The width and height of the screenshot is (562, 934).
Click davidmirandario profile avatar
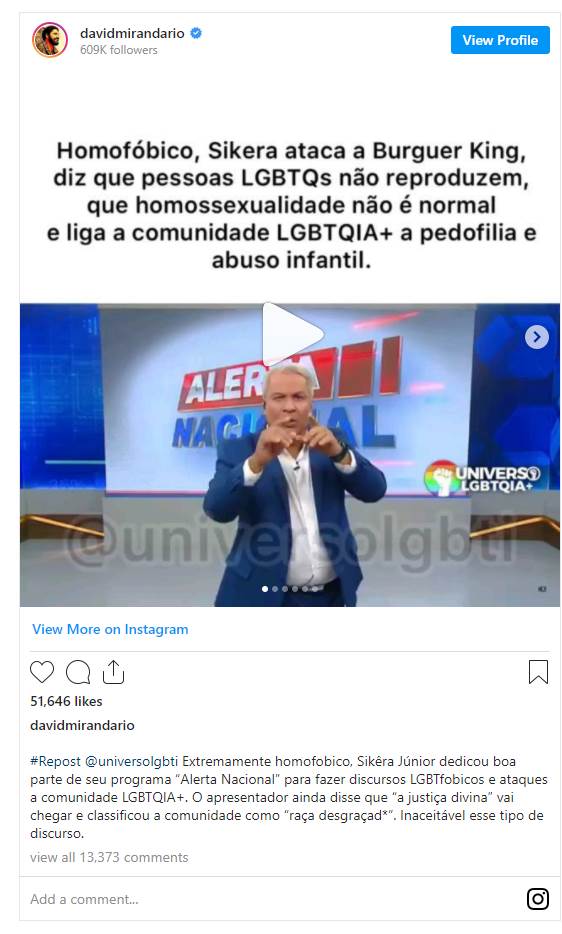pos(49,41)
